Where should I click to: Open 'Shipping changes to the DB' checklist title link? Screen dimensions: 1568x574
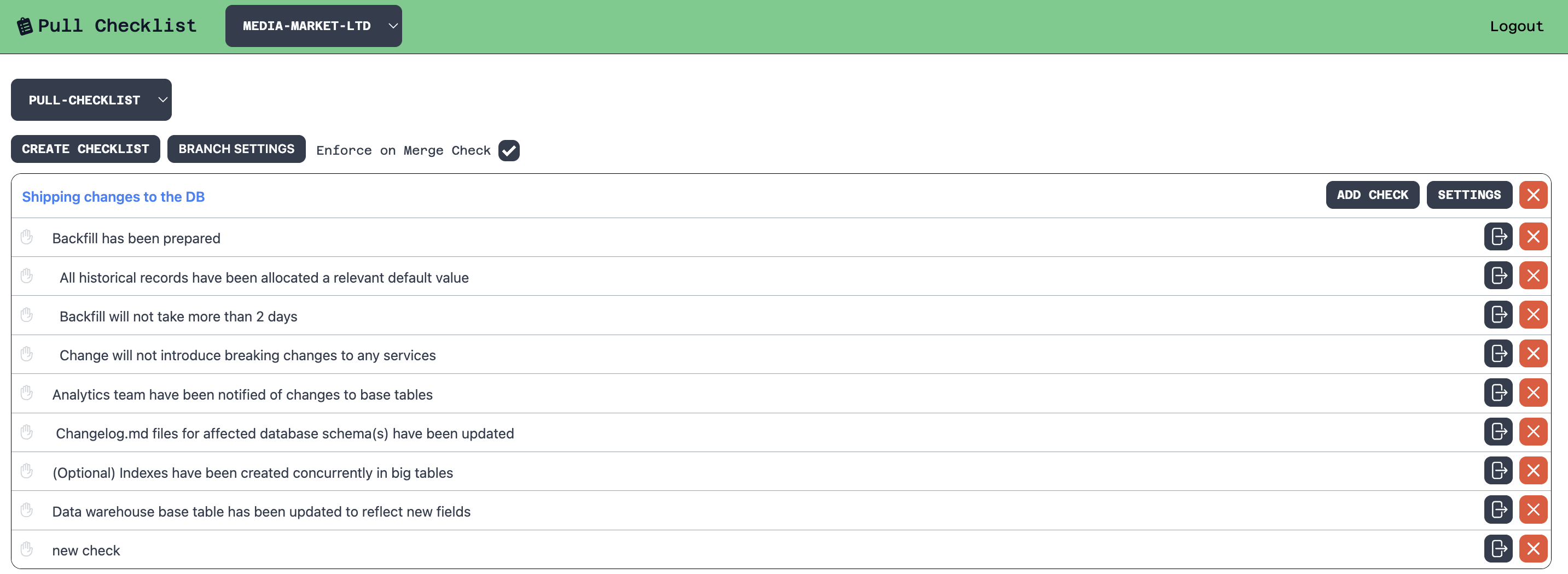point(113,197)
